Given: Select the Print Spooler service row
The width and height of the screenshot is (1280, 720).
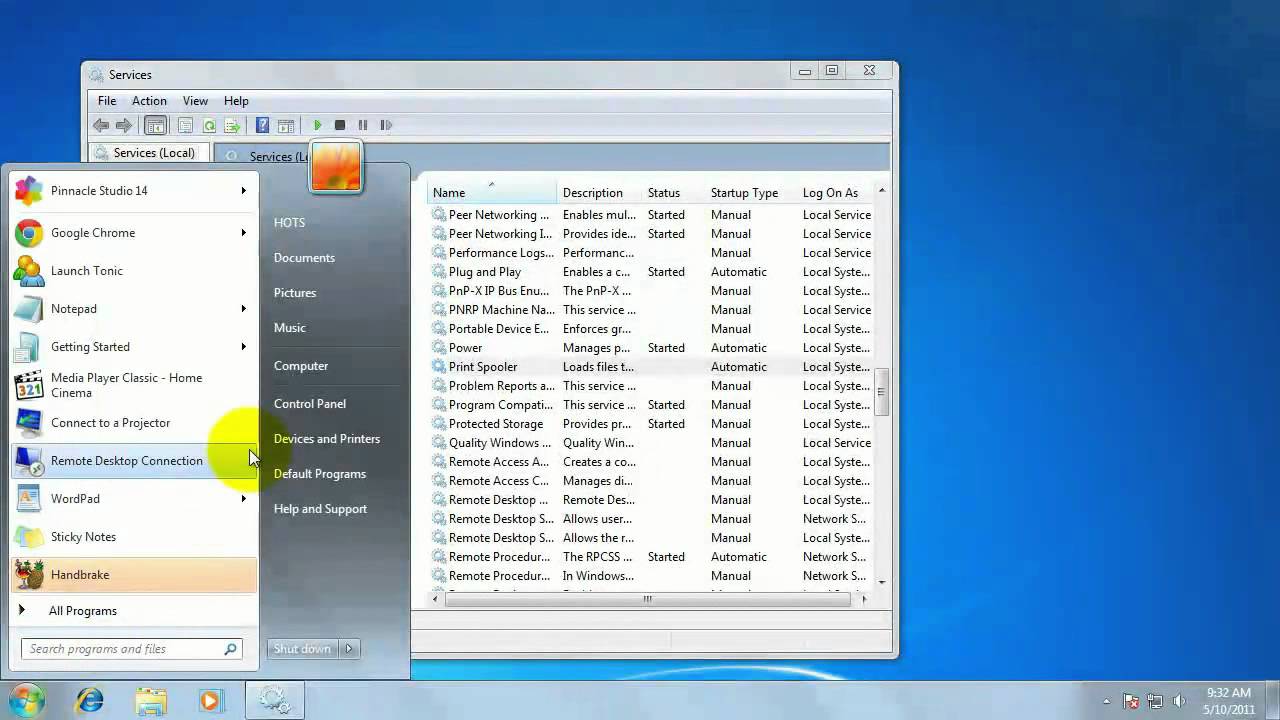Looking at the screenshot, I should (x=652, y=367).
